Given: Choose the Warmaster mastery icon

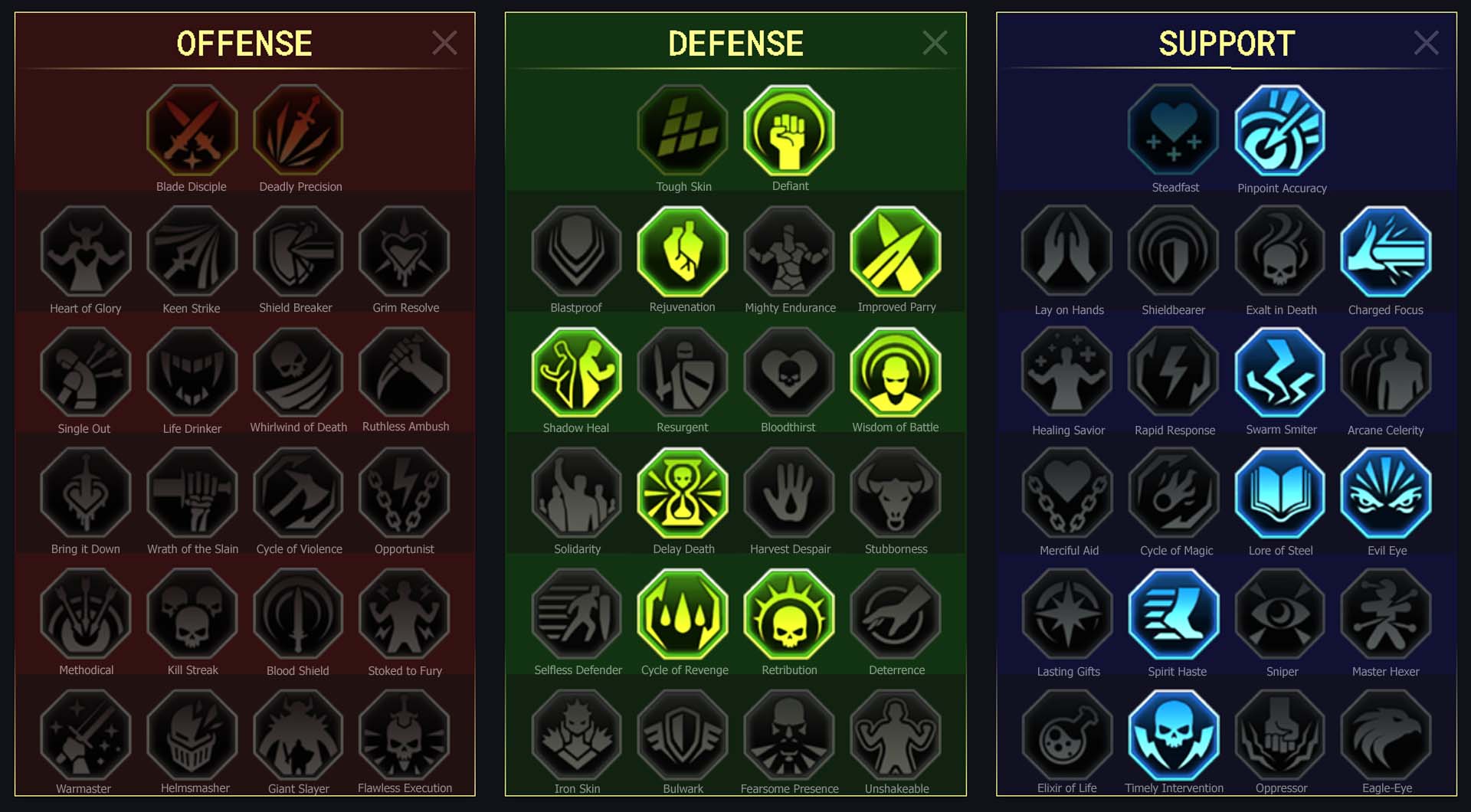Looking at the screenshot, I should (x=86, y=735).
